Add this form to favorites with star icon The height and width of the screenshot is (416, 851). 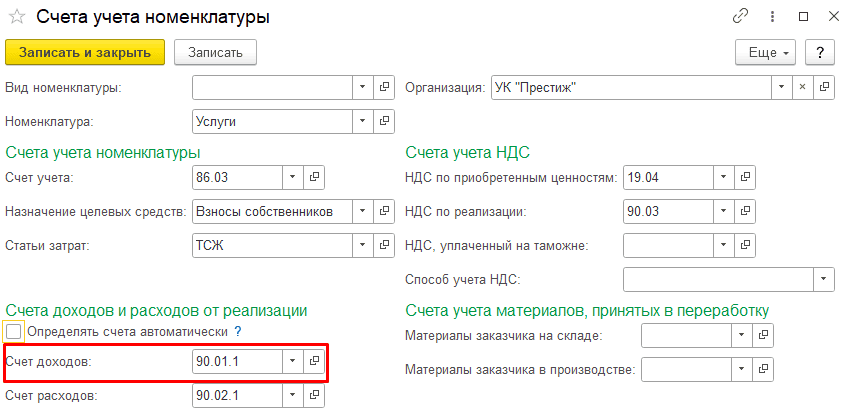[17, 17]
